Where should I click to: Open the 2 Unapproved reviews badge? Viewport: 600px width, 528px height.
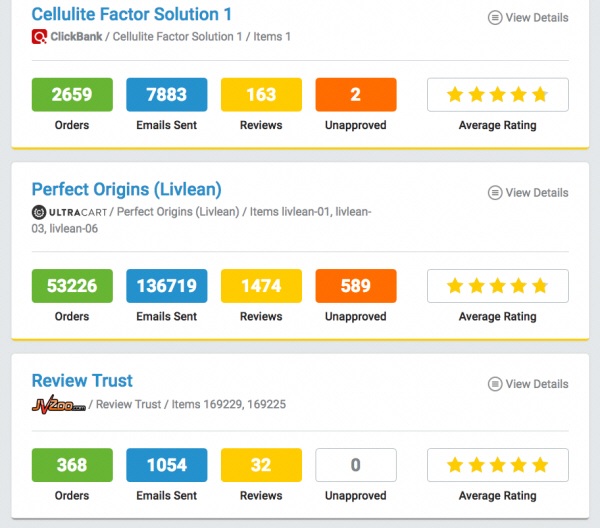356,95
